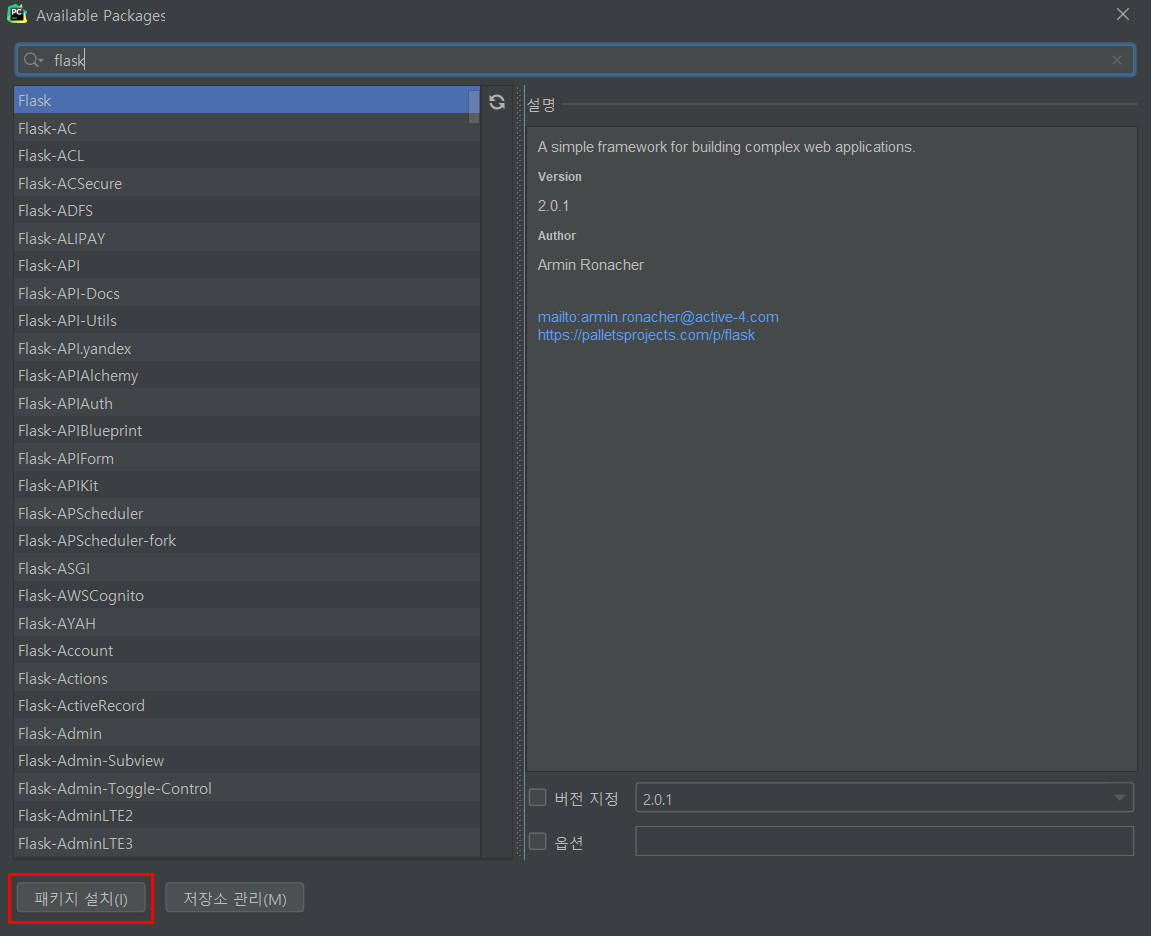The image size is (1151, 936).
Task: Select Flask-ActiveRecord package
Action: tap(247, 706)
